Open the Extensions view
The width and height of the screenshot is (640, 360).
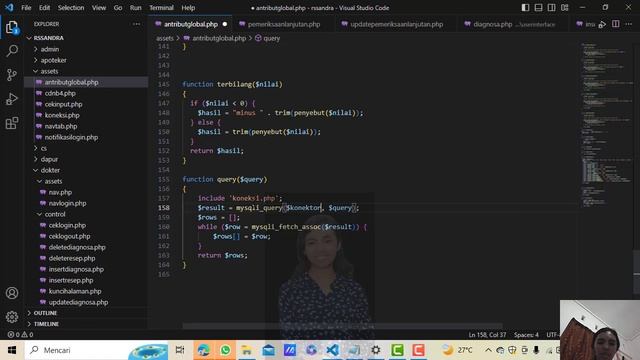click(x=12, y=123)
